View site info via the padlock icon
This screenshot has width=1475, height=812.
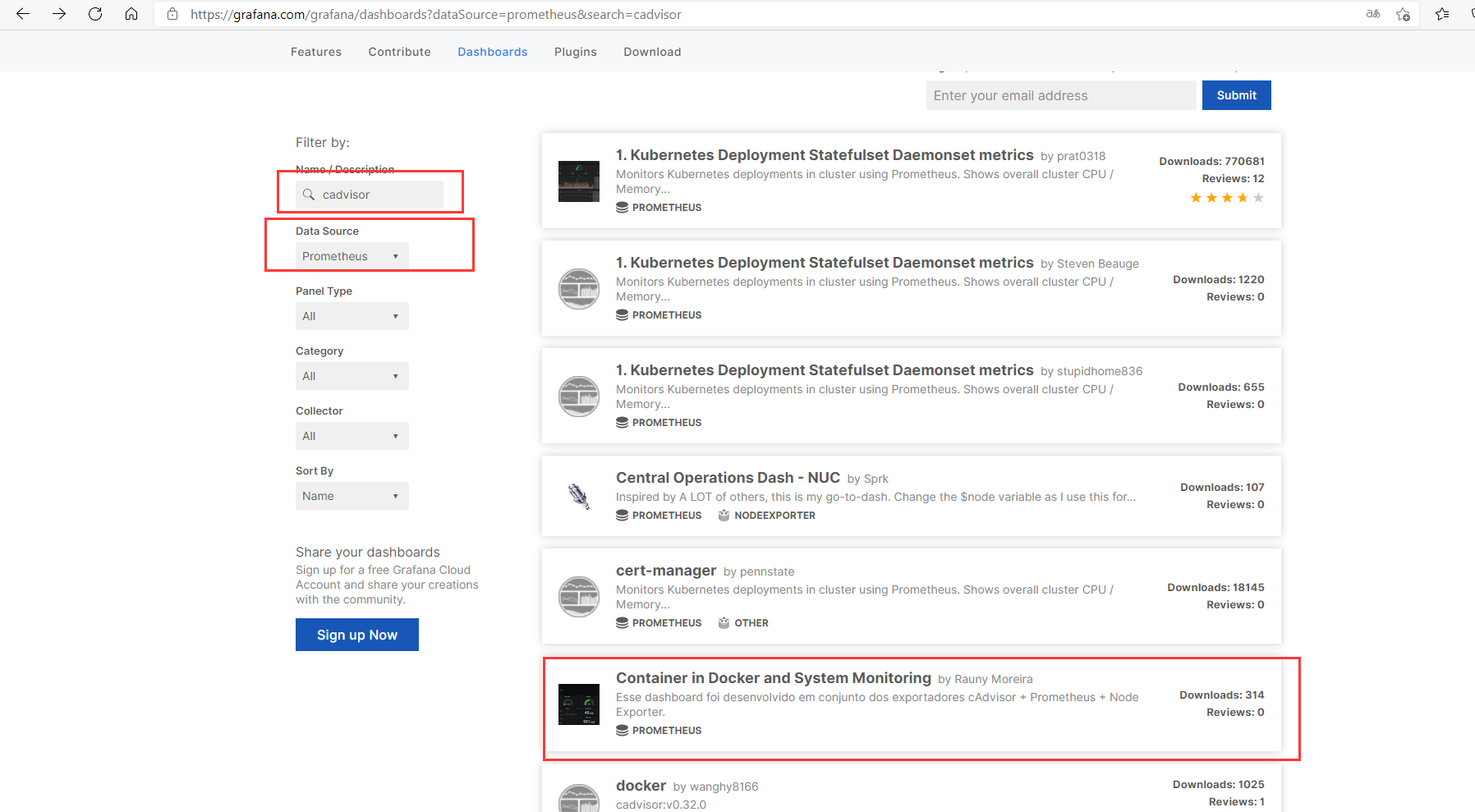[172, 14]
